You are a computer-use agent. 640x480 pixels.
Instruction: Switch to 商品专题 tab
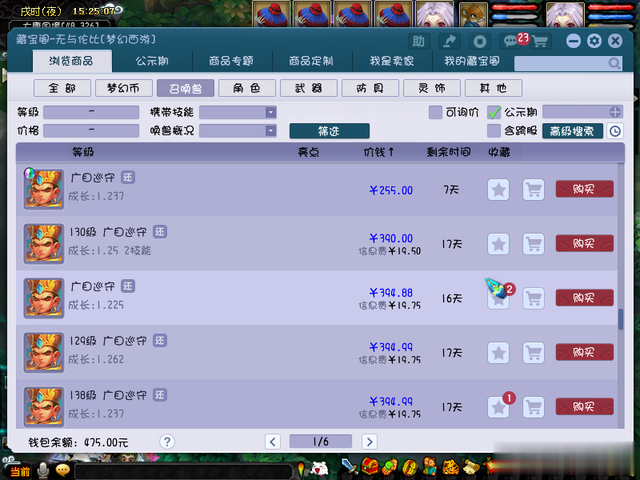[x=231, y=61]
